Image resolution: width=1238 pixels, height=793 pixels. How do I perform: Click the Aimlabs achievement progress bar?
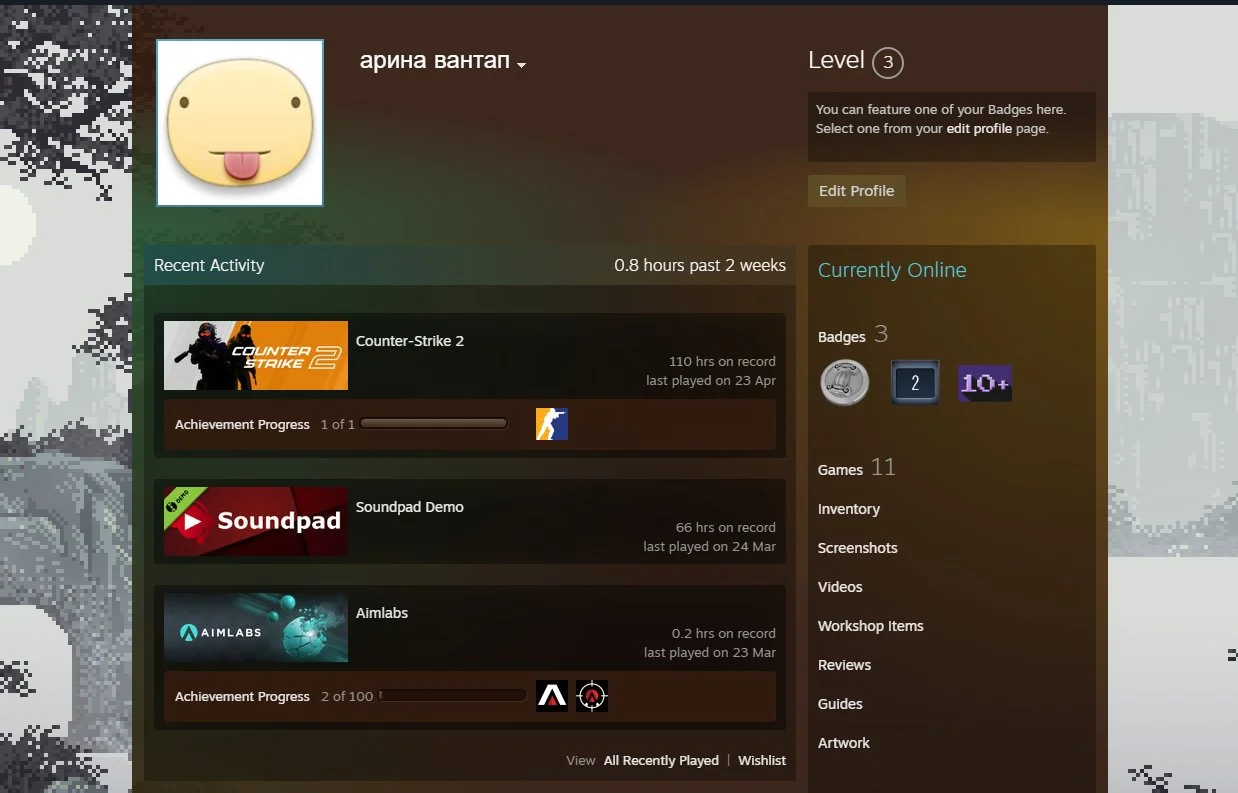[452, 696]
